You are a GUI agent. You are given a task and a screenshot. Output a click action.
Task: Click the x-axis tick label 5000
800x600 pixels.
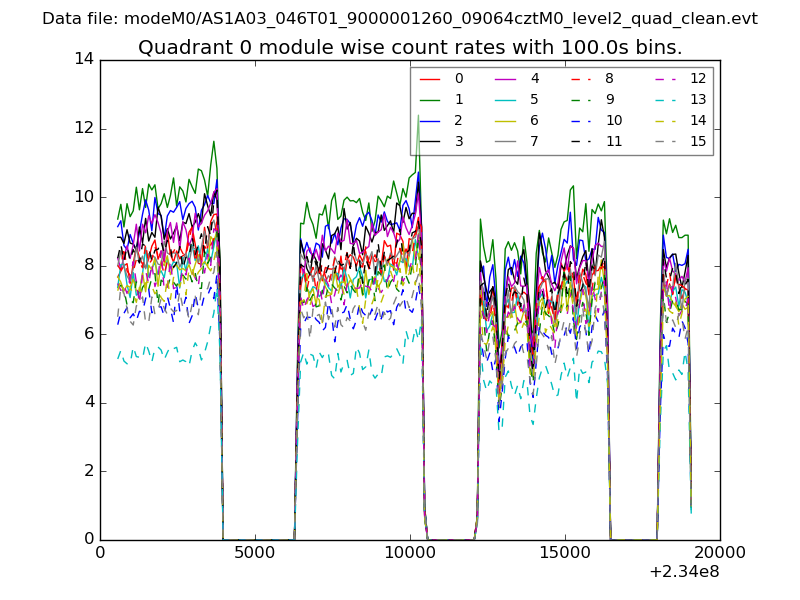click(255, 552)
